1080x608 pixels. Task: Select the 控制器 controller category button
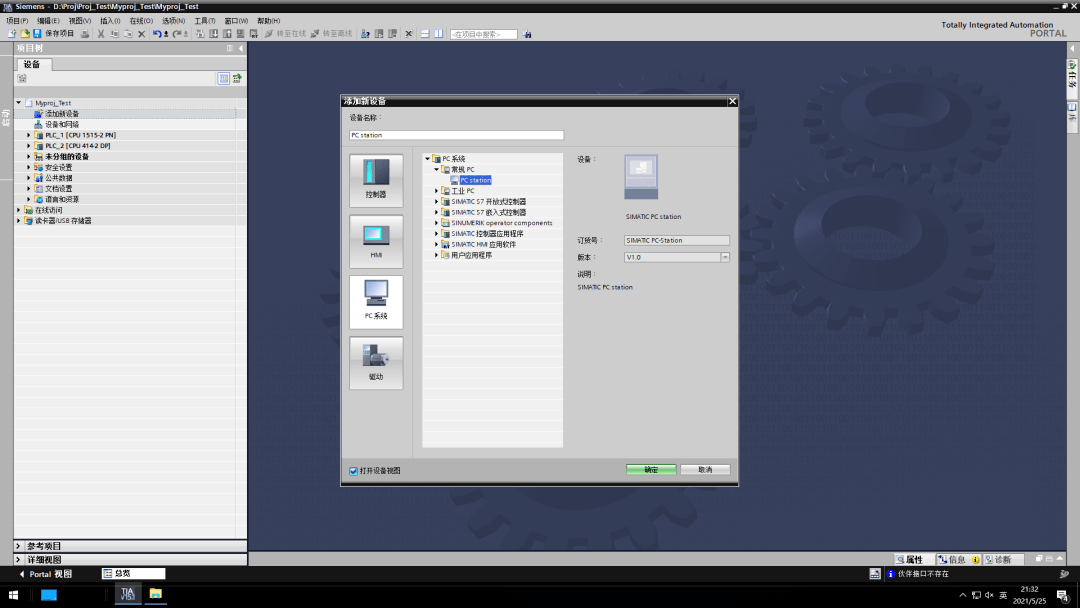coord(376,180)
